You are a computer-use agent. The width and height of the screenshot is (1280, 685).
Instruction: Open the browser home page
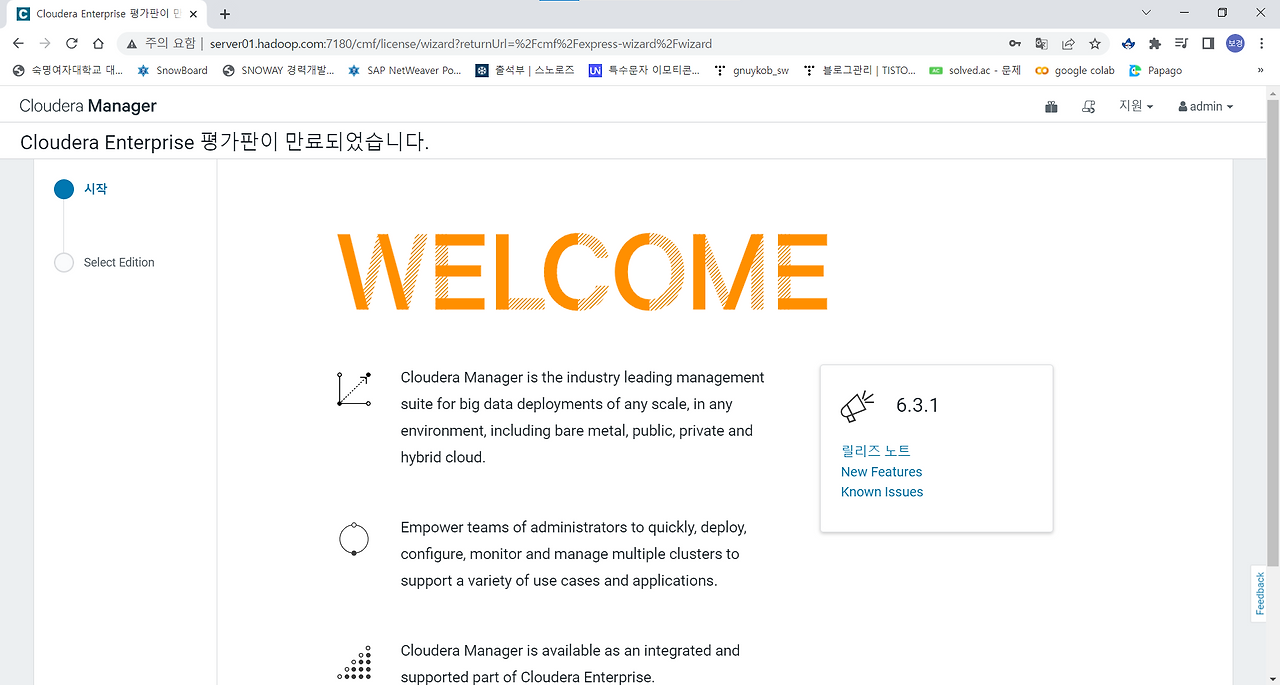pos(98,43)
